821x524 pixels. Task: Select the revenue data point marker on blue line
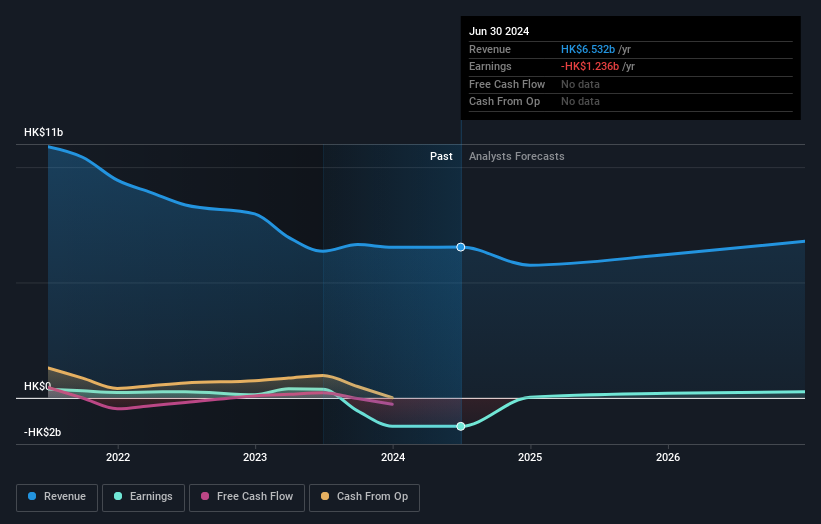coord(461,247)
